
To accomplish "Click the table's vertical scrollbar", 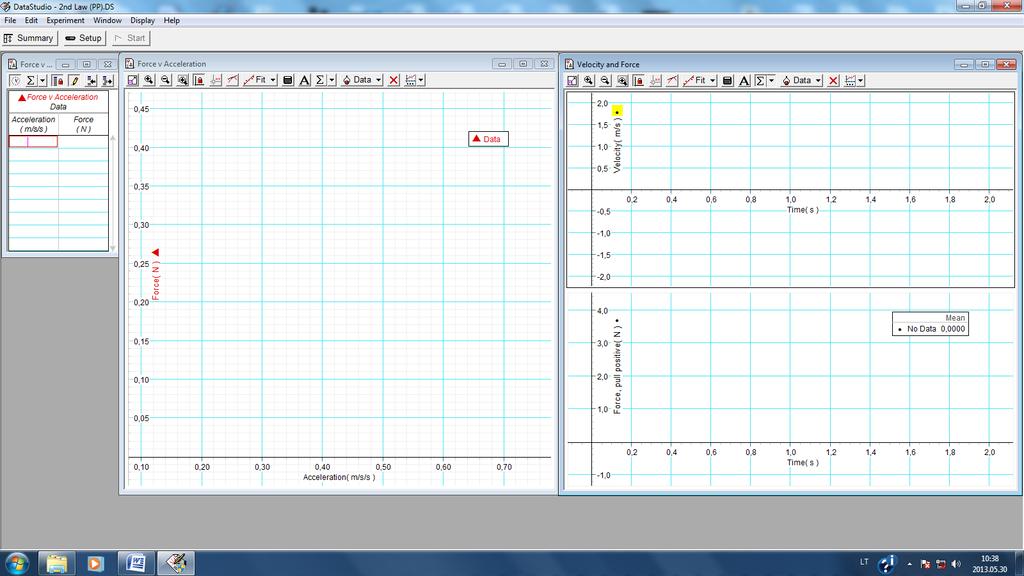I will click(x=113, y=193).
